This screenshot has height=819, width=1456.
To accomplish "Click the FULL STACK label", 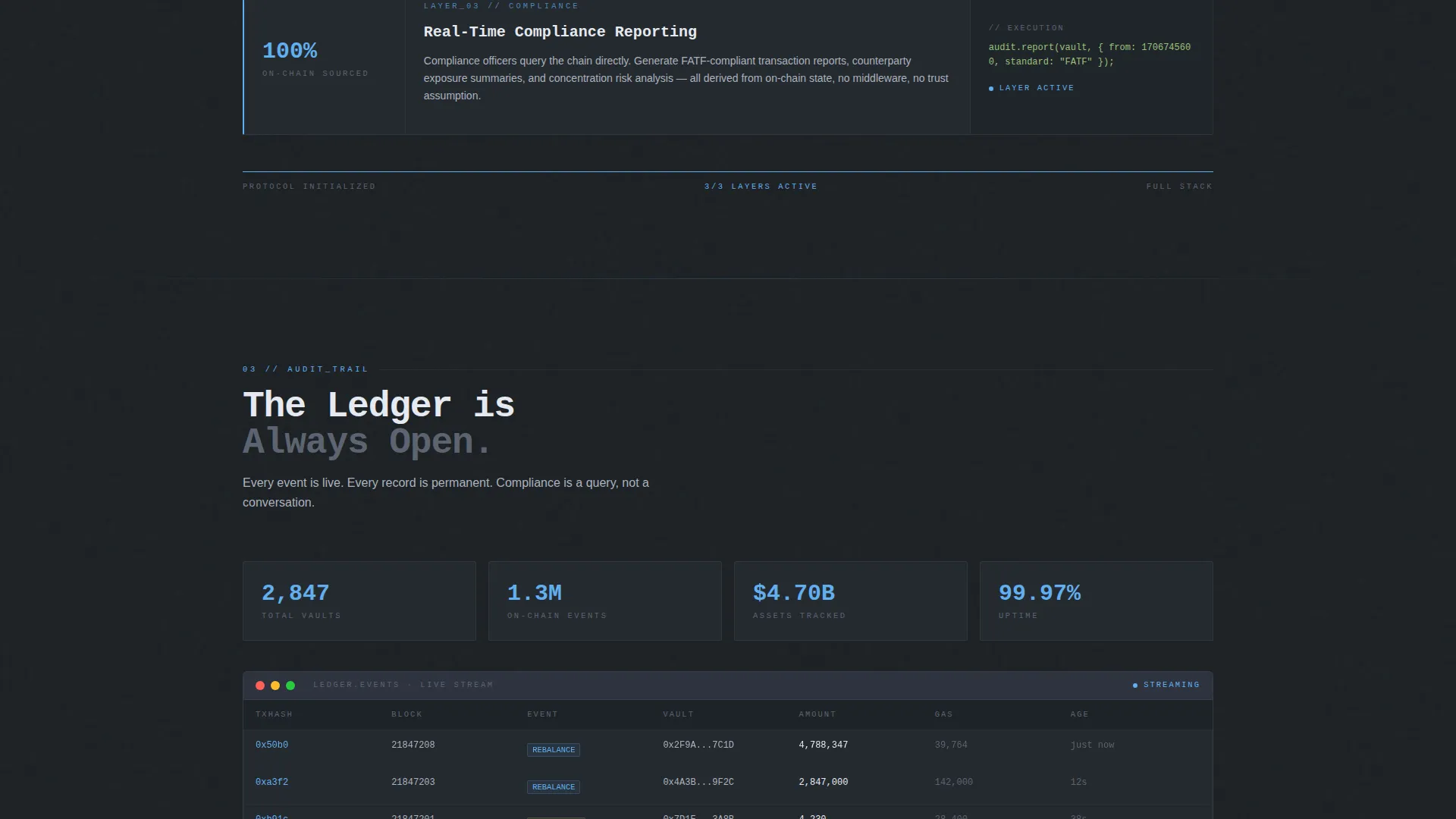I will pyautogui.click(x=1179, y=187).
